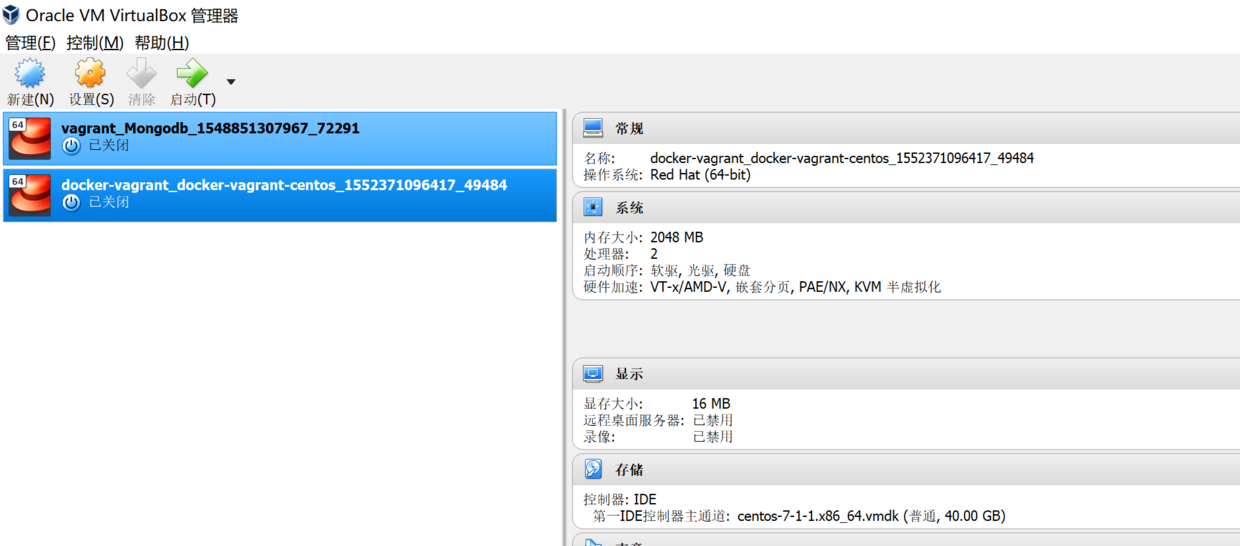Select the vagrant_Mongodb virtual machine entry
Viewport: 1240px width, 546px height.
pyautogui.click(x=280, y=138)
